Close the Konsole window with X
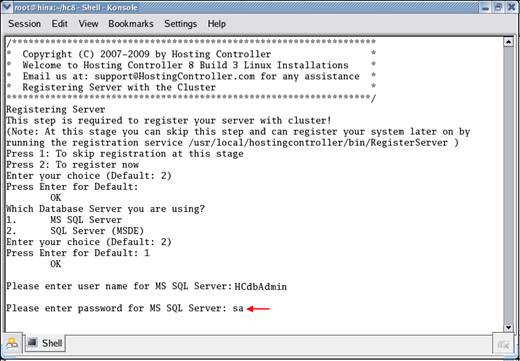520x361 pixels. click(x=511, y=7)
